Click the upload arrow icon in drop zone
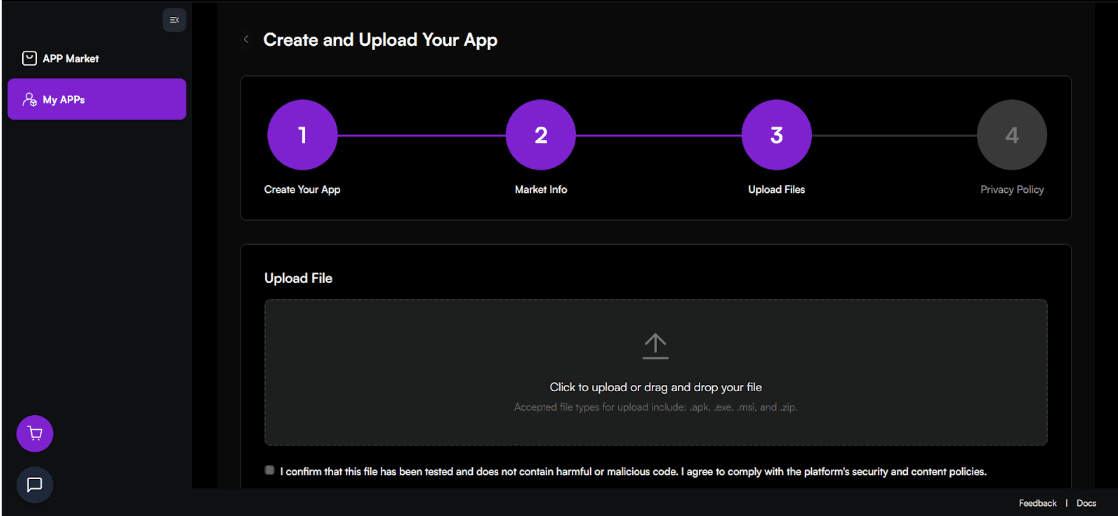The width and height of the screenshot is (1118, 516). pyautogui.click(x=655, y=346)
